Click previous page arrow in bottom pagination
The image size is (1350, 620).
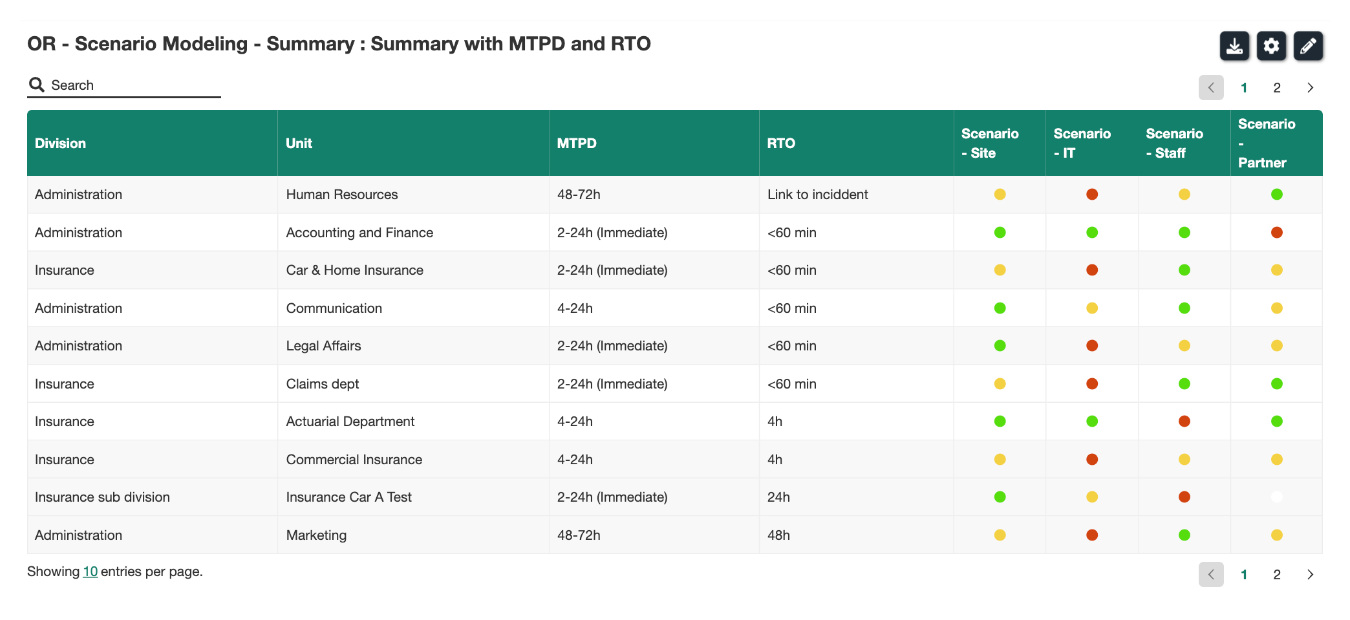point(1211,574)
